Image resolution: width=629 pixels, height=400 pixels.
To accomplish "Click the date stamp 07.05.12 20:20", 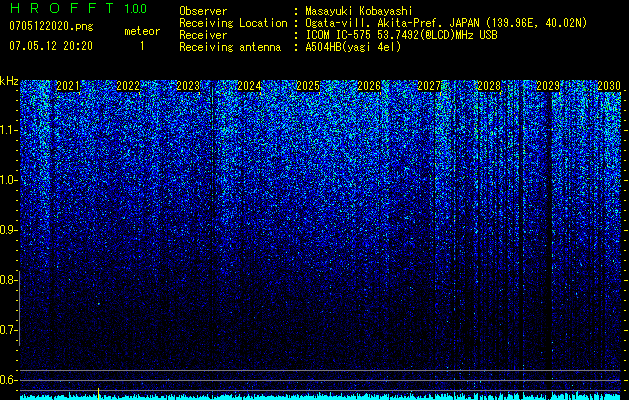I will [51, 46].
